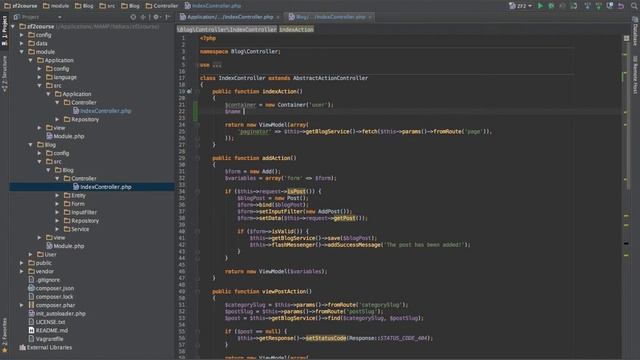Toggle the Remote Host tool window button

coord(635,74)
